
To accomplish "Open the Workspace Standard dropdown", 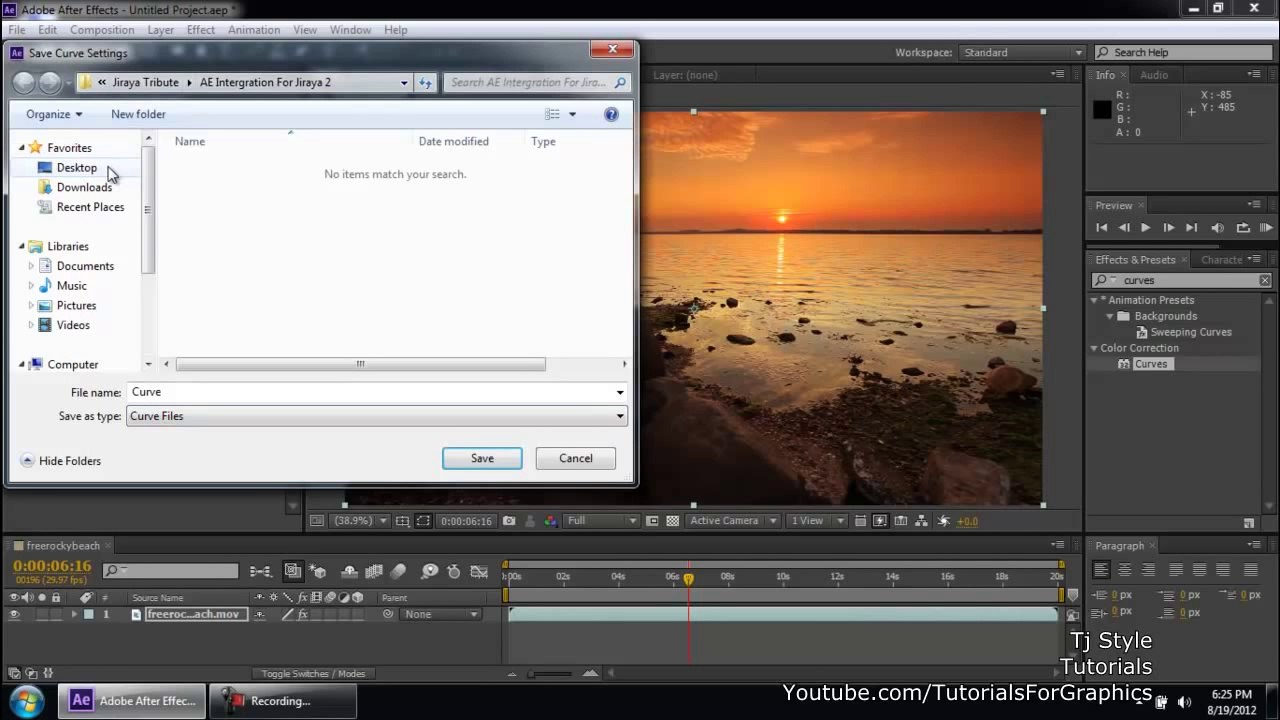I will click(x=1022, y=53).
